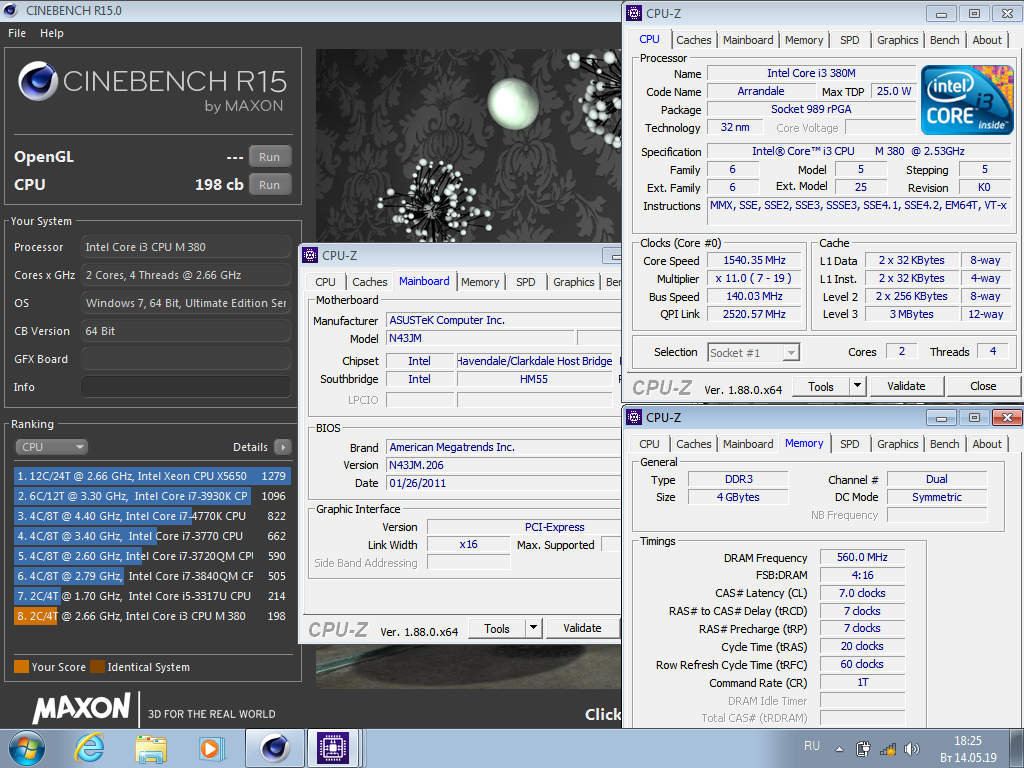Click the Info input field
This screenshot has height=768, width=1024.
[x=186, y=387]
